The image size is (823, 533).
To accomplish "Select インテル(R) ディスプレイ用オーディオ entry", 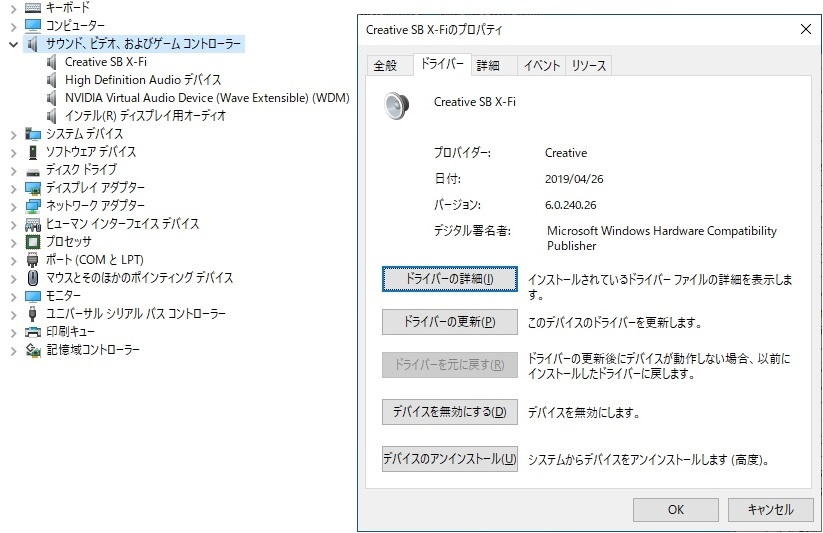I will point(145,116).
